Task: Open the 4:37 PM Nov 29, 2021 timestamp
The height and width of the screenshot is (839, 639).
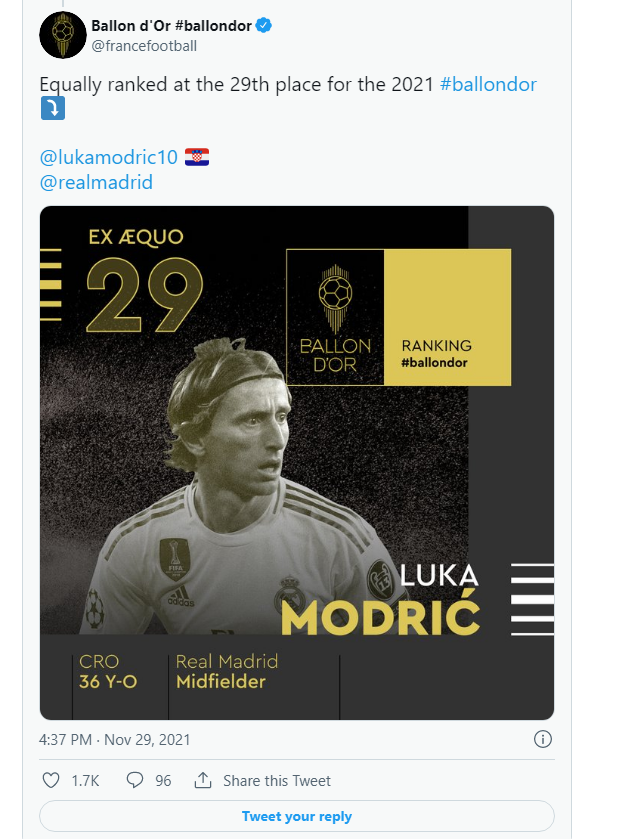Action: pyautogui.click(x=115, y=739)
